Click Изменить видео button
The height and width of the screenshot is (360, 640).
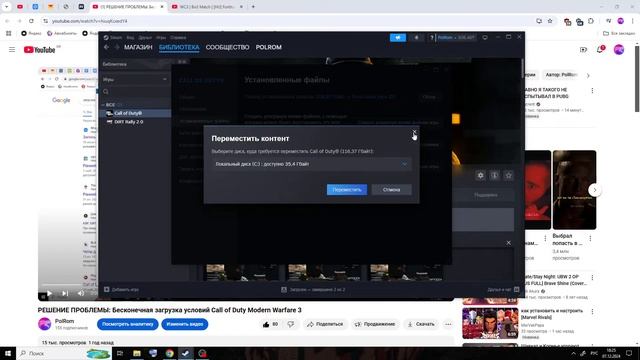point(185,324)
